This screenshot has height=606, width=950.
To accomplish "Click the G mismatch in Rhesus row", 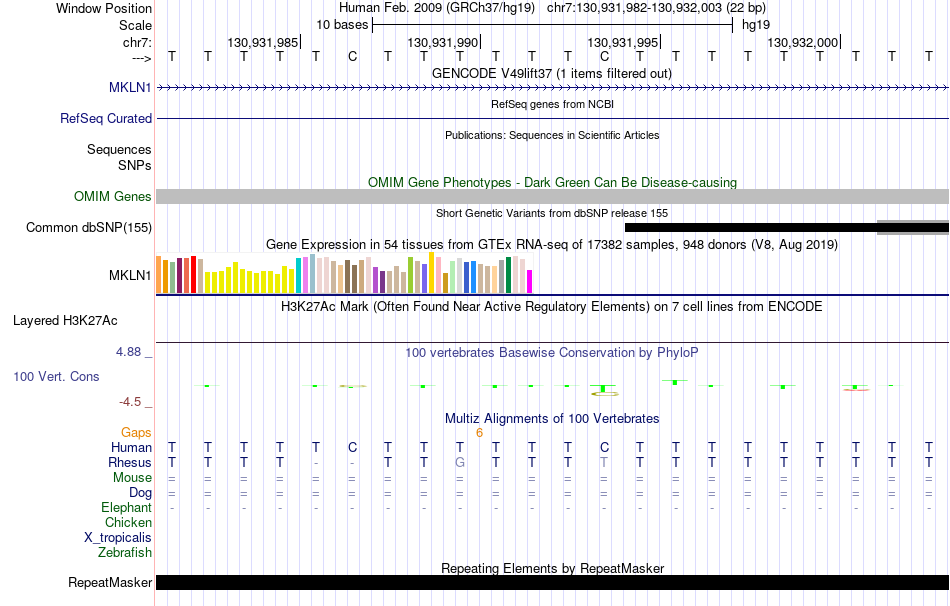I will pyautogui.click(x=460, y=462).
